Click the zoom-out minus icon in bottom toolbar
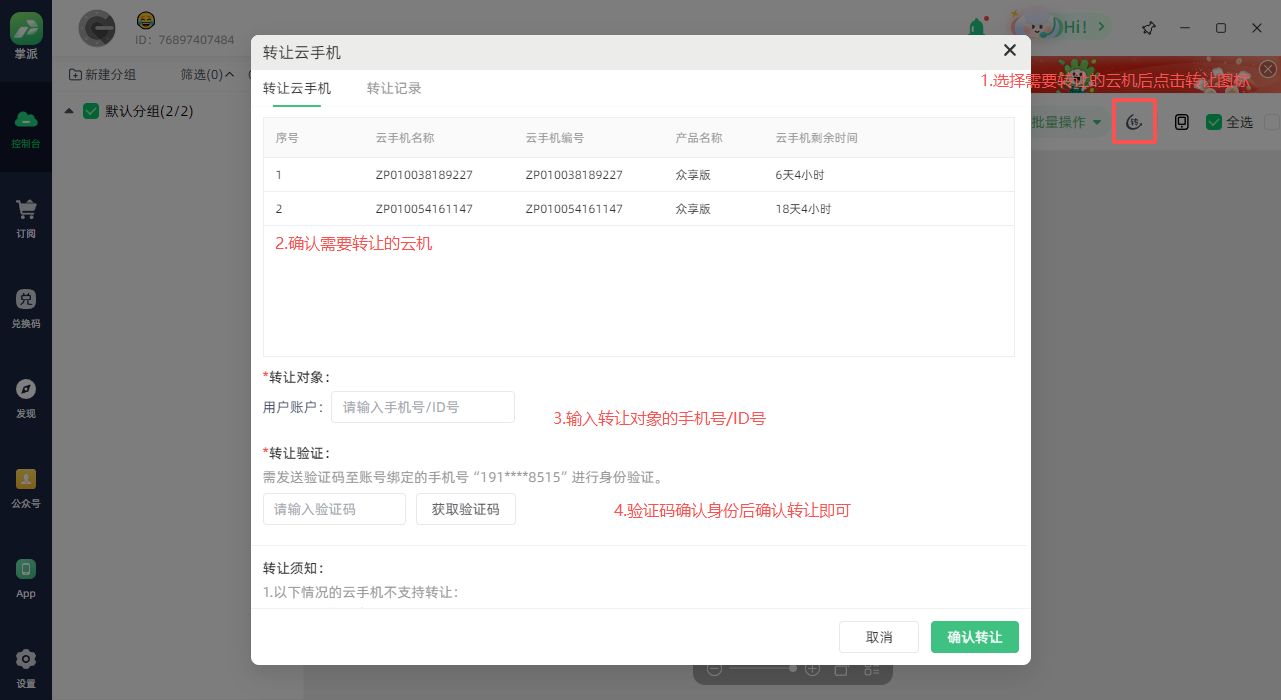The image size is (1281, 700). coord(714,668)
